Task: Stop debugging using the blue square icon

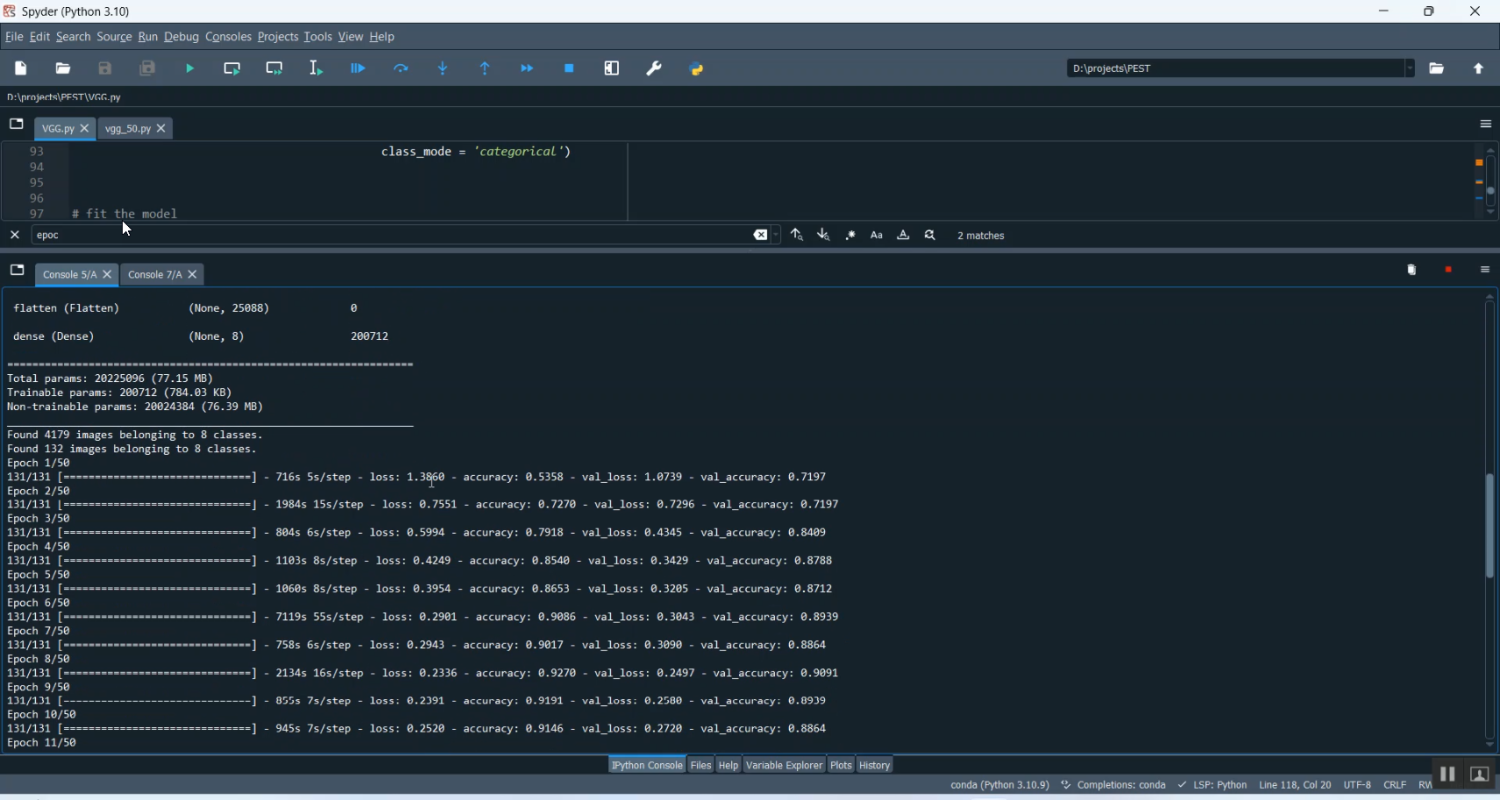Action: (x=570, y=69)
